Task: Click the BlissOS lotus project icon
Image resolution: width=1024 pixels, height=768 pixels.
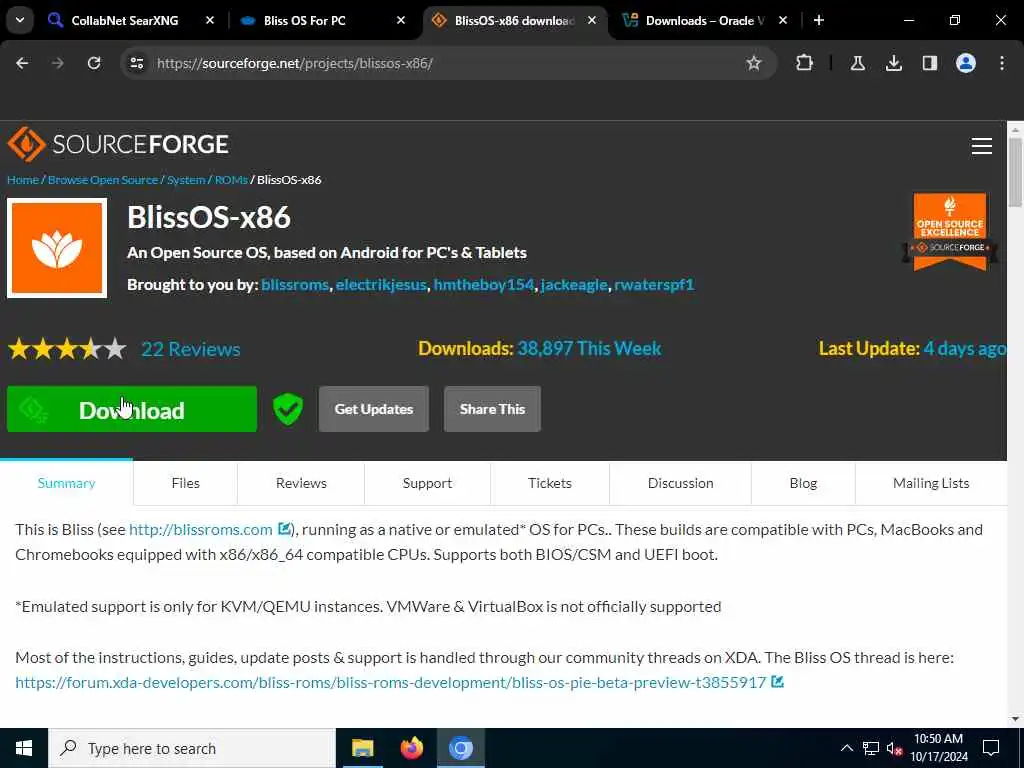Action: (57, 248)
